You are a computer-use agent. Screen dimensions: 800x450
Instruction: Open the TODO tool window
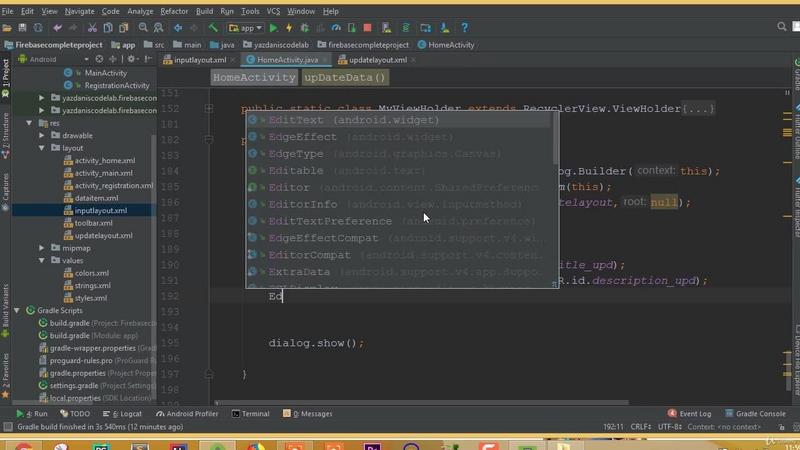pos(75,414)
